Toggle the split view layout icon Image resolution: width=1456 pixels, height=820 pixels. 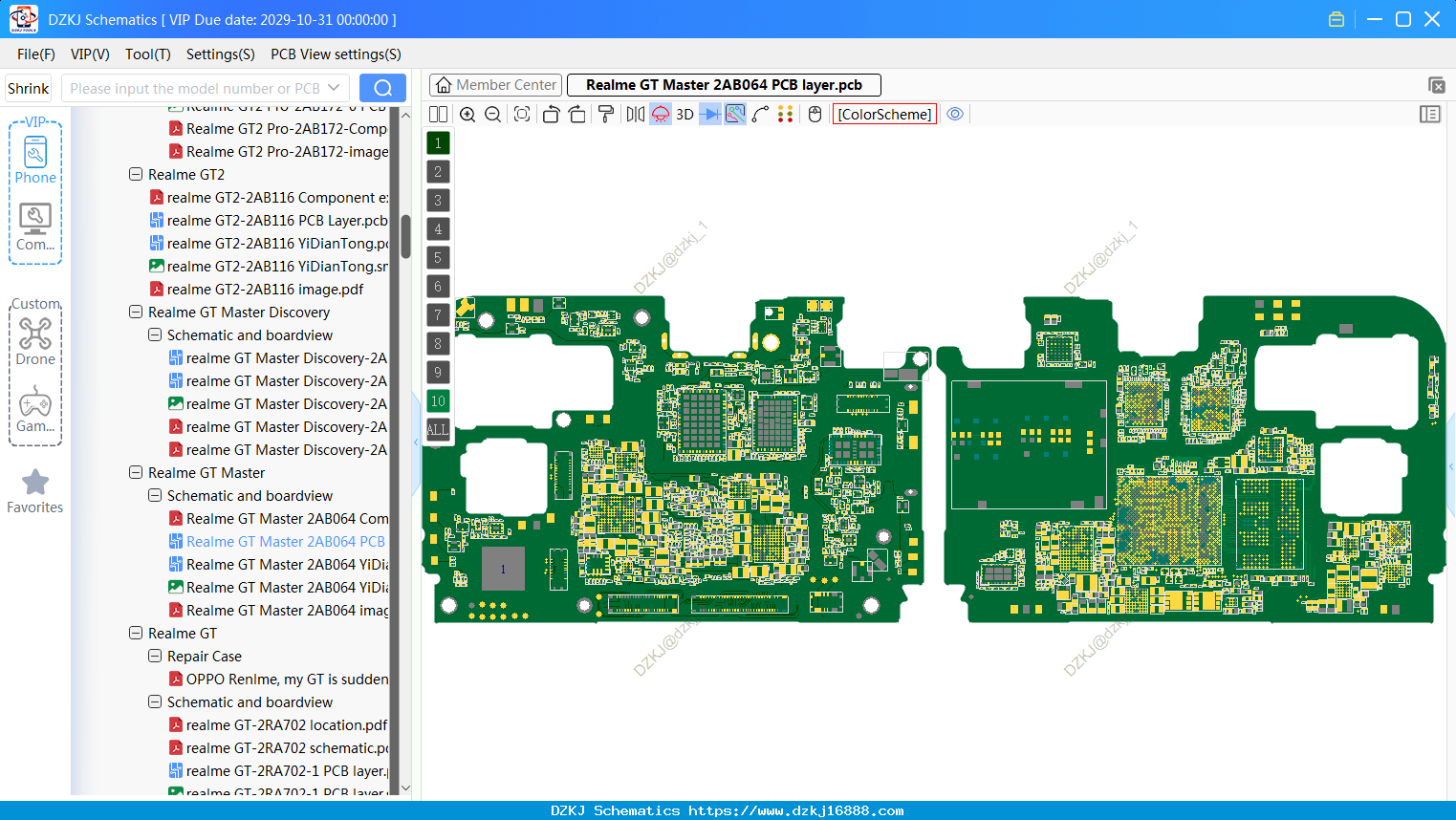coord(438,114)
